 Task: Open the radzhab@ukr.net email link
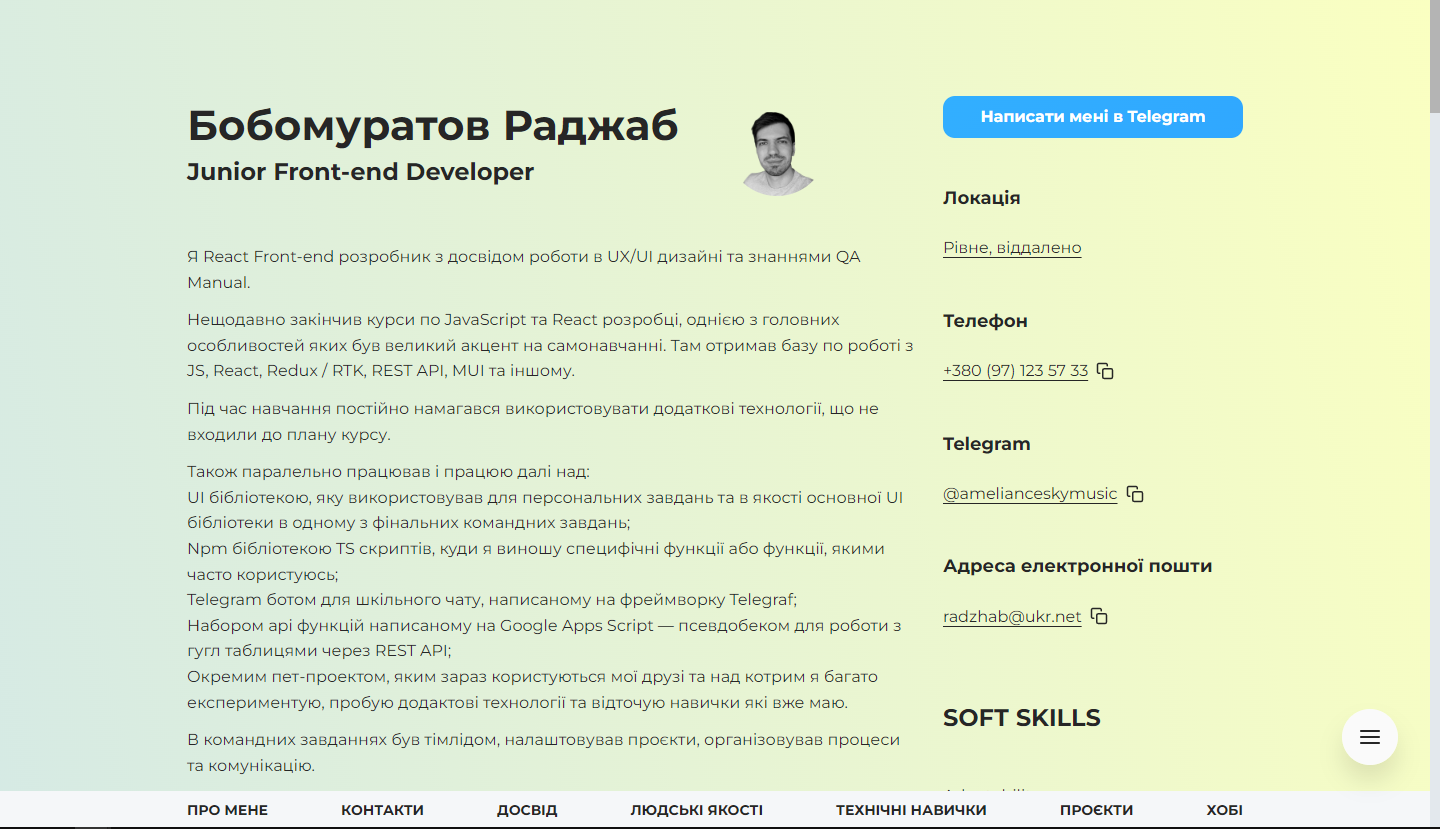coord(1010,616)
